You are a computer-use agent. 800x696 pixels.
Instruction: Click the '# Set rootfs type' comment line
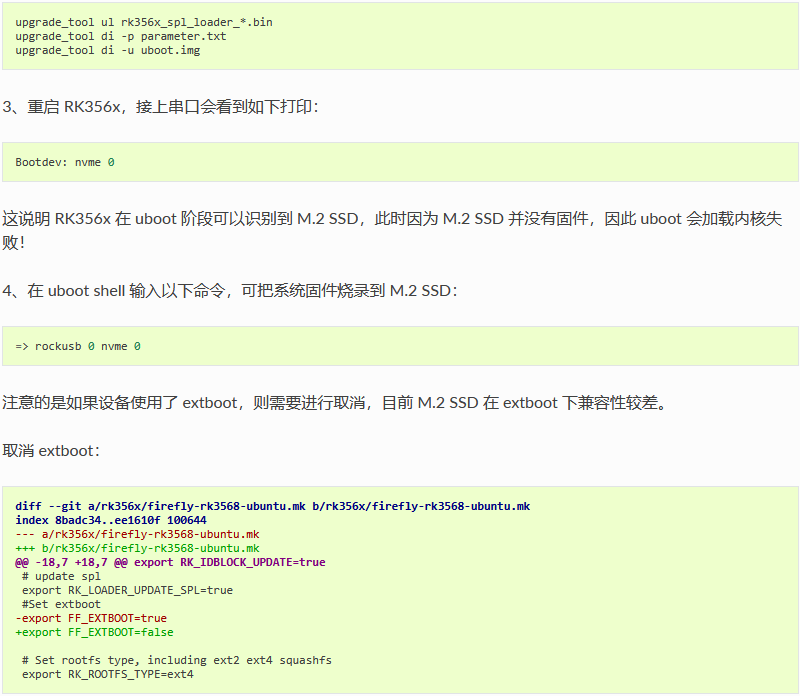(x=177, y=660)
